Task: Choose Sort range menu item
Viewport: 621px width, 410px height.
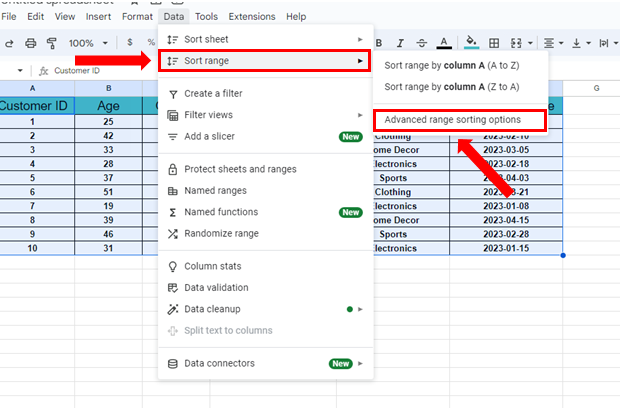Action: point(265,61)
